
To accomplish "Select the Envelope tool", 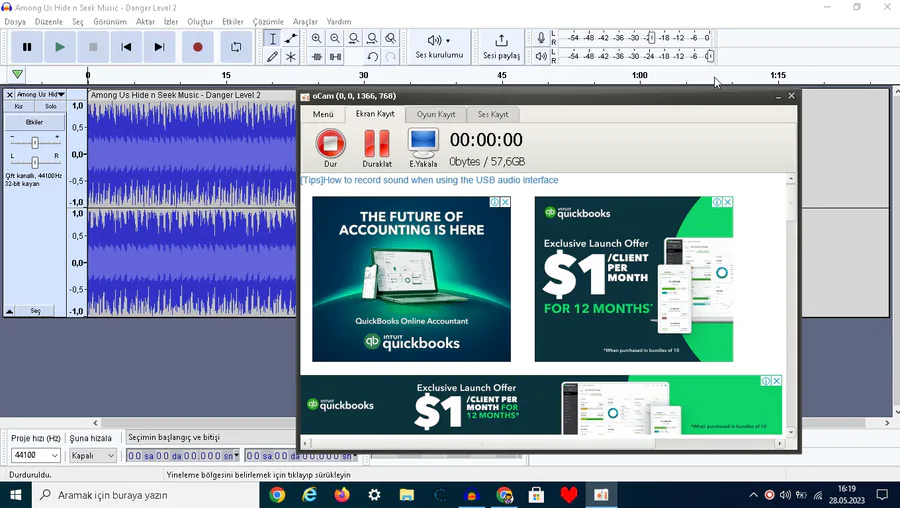I will coord(291,38).
